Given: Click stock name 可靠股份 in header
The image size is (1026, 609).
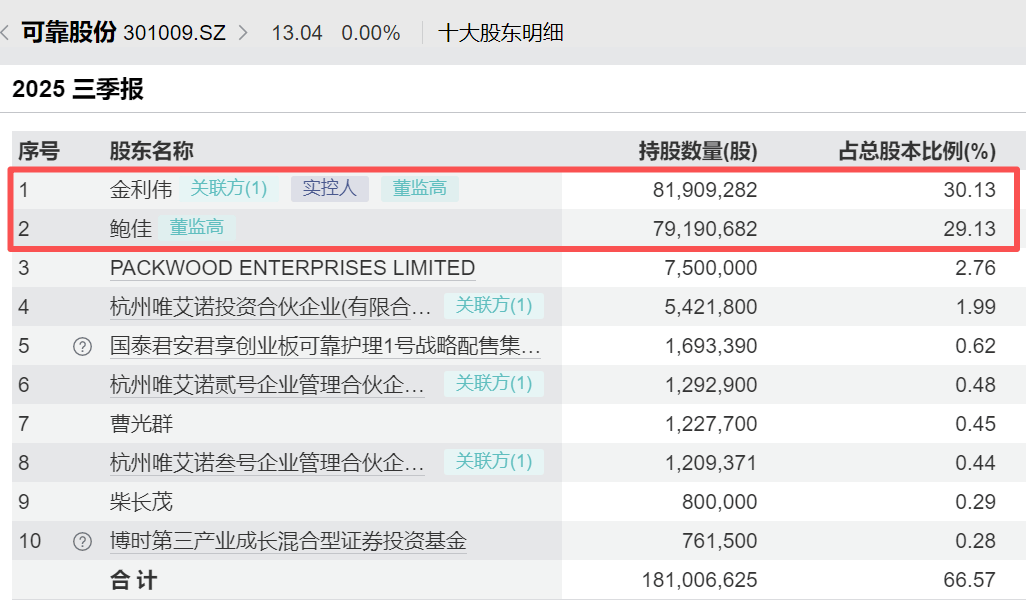Looking at the screenshot, I should 69,32.
